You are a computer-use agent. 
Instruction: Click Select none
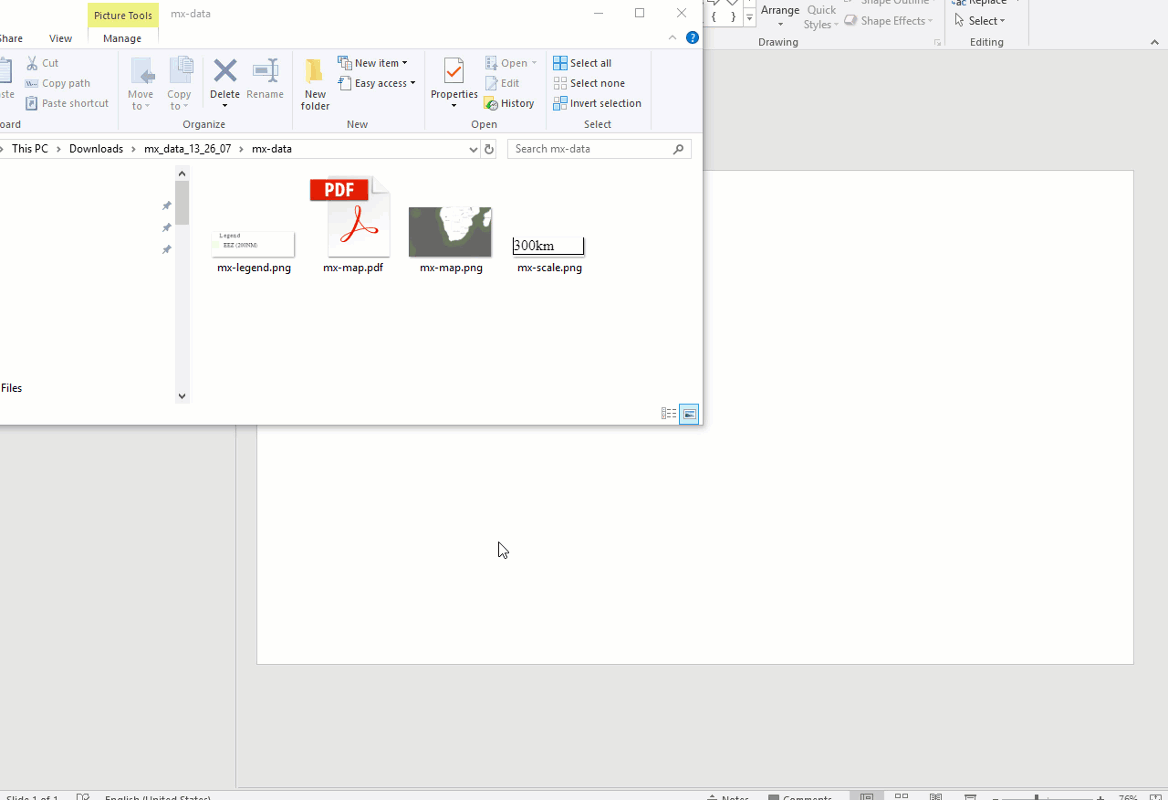point(589,83)
